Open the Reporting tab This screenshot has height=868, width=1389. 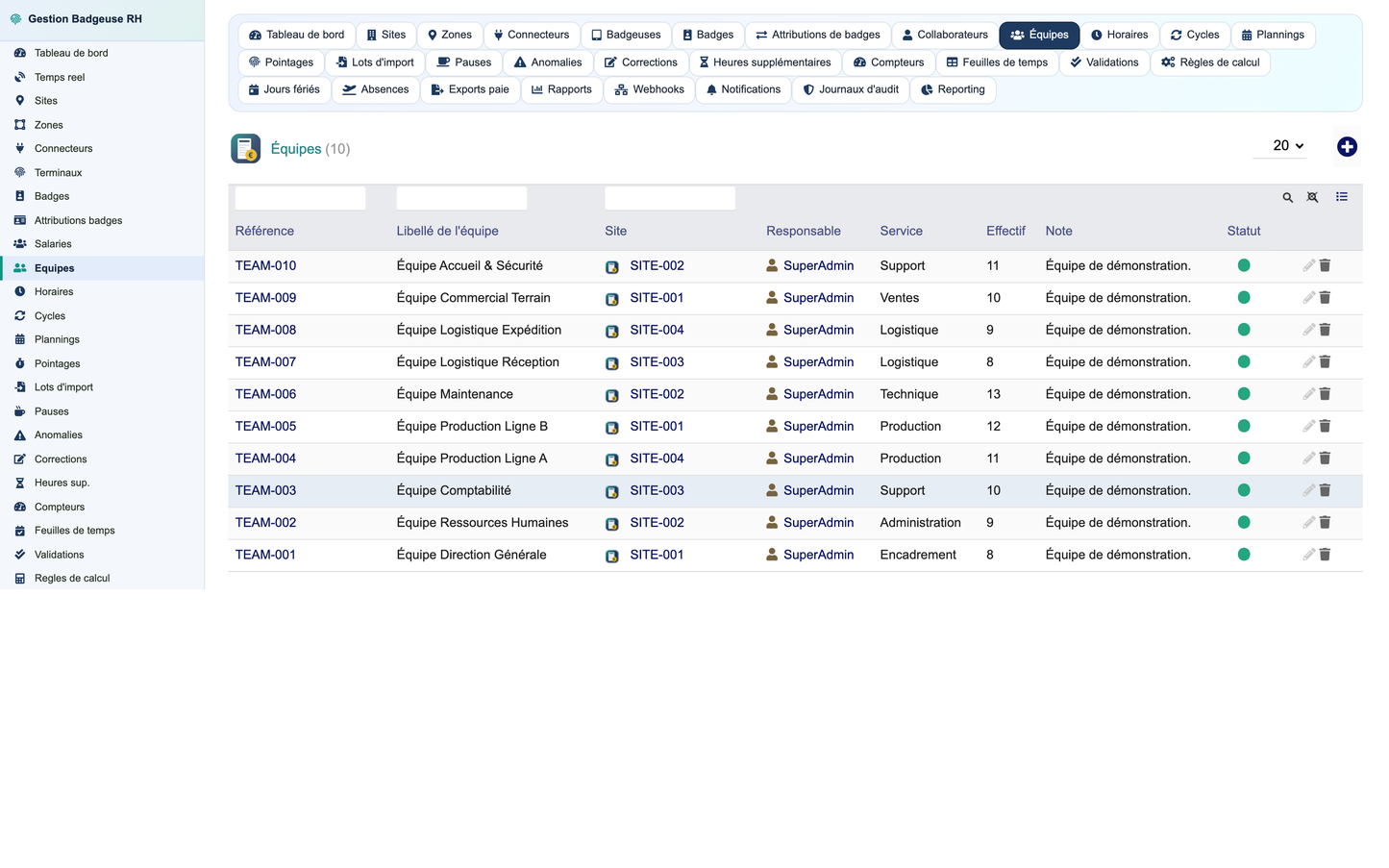[x=953, y=89]
